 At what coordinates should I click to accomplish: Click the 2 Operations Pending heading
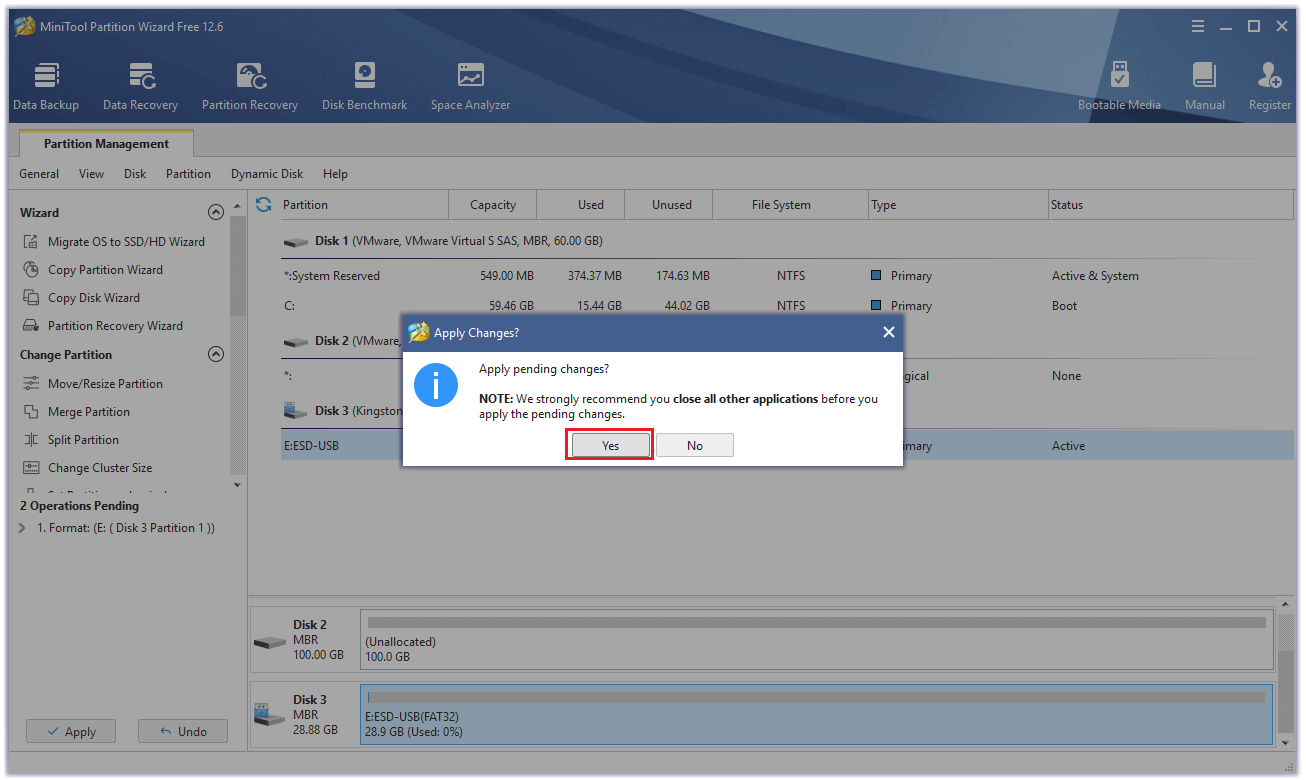79,506
